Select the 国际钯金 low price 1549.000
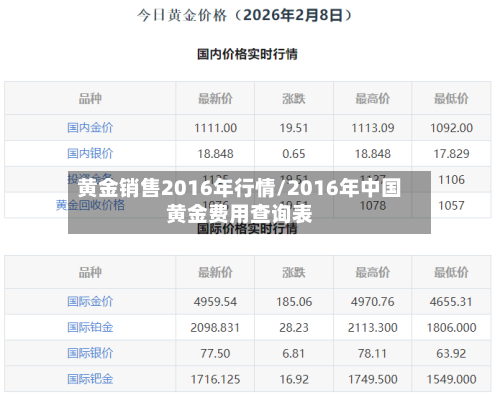The width and height of the screenshot is (500, 405). (451, 380)
